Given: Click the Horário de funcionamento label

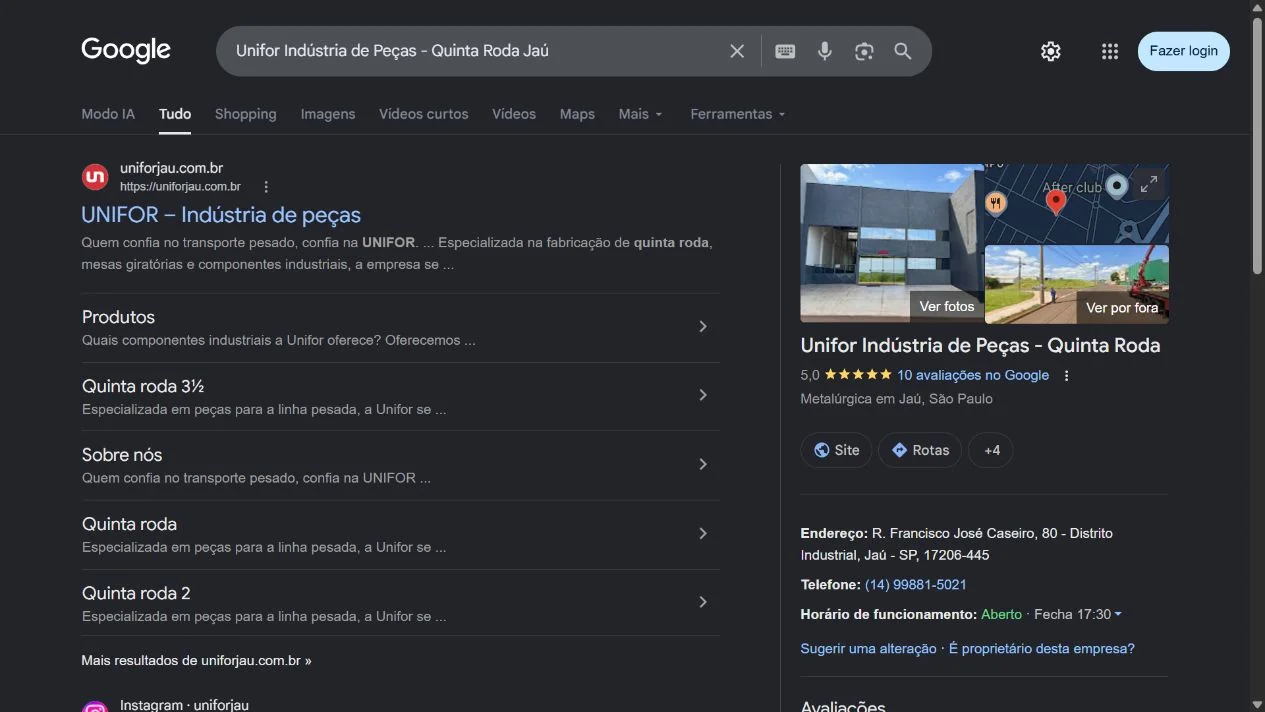Looking at the screenshot, I should click(x=888, y=614).
